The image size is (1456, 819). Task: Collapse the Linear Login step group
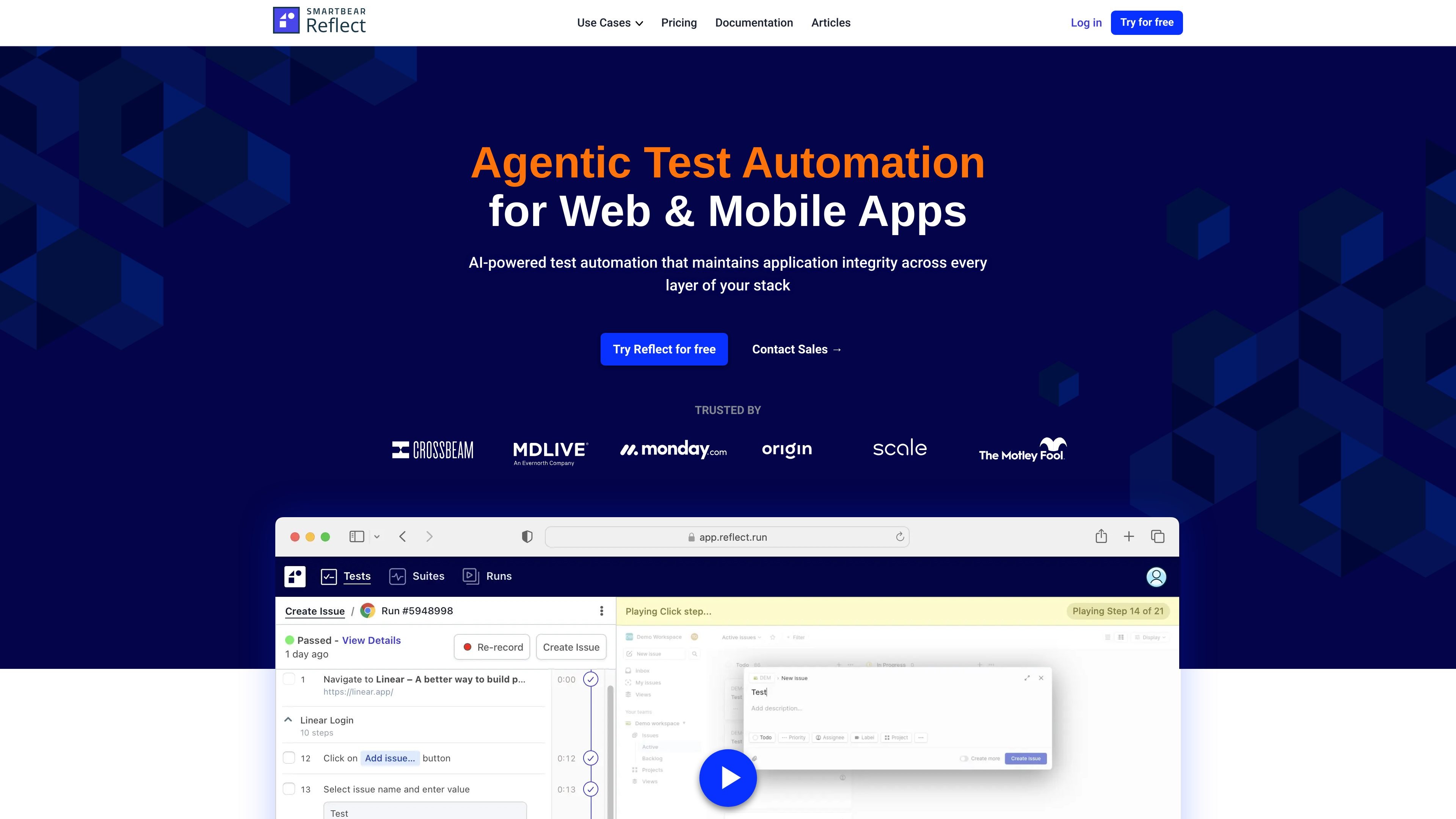tap(288, 720)
